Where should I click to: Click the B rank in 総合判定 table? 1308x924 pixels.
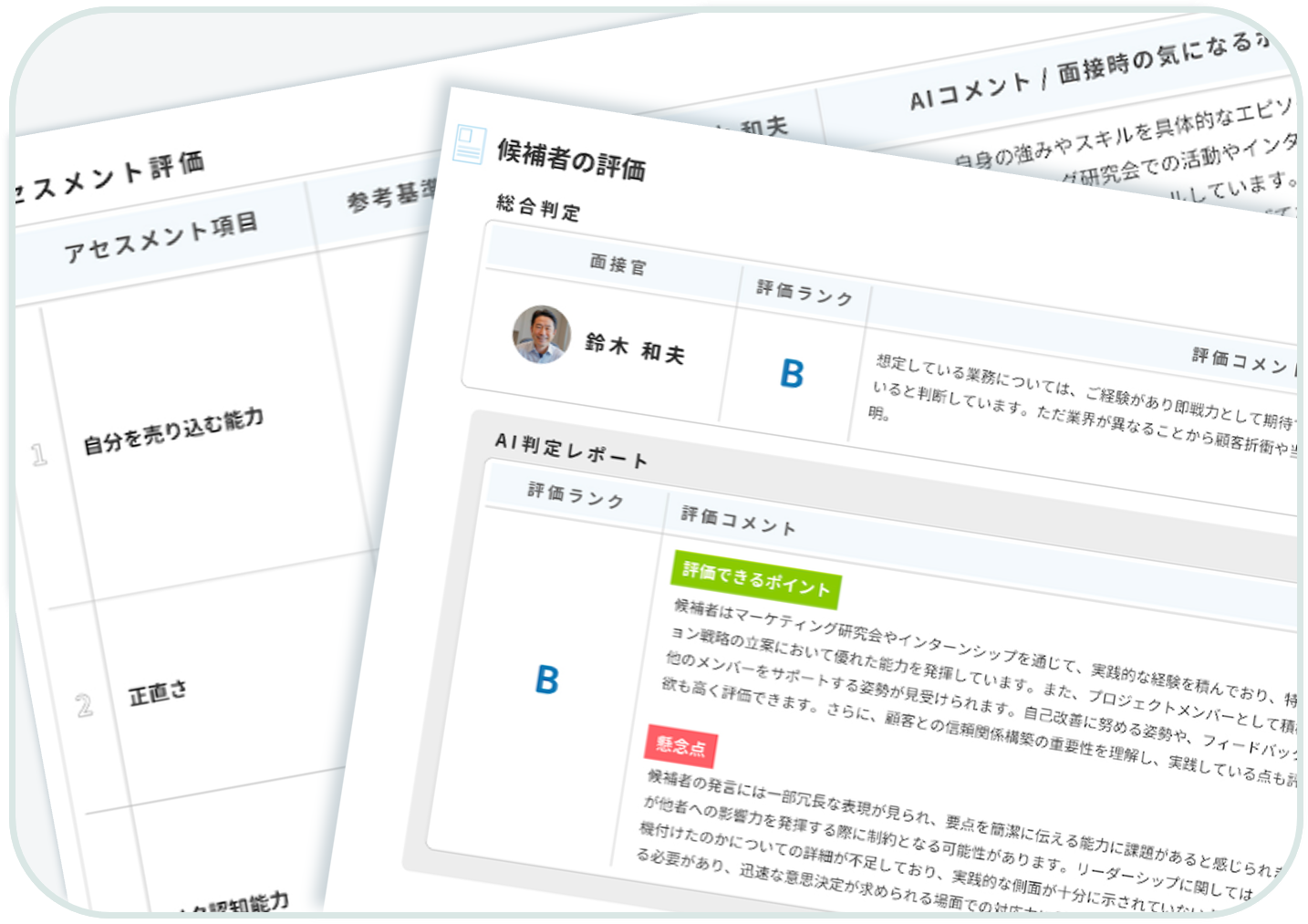(x=792, y=373)
